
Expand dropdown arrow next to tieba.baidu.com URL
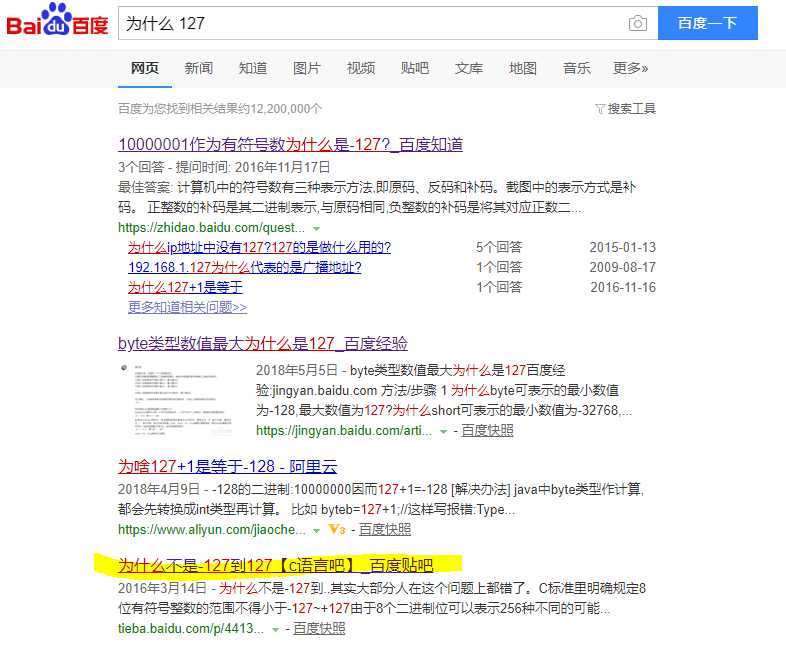(x=275, y=629)
